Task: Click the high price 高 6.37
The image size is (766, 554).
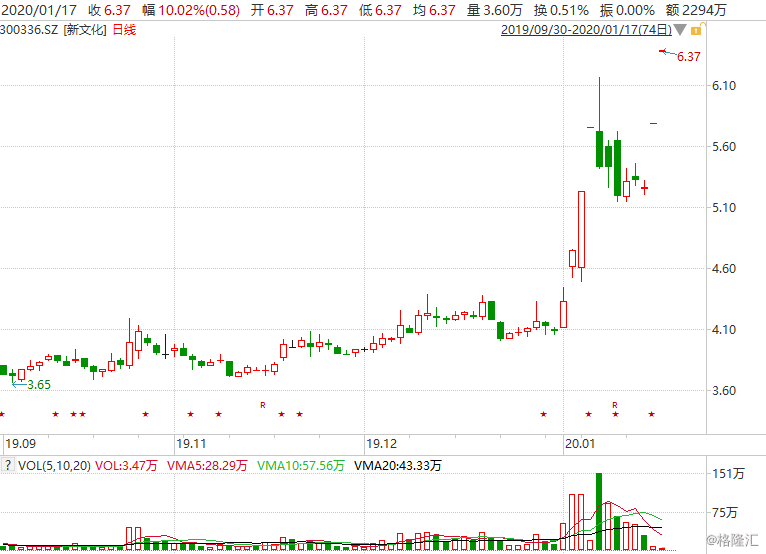Action: coord(326,10)
